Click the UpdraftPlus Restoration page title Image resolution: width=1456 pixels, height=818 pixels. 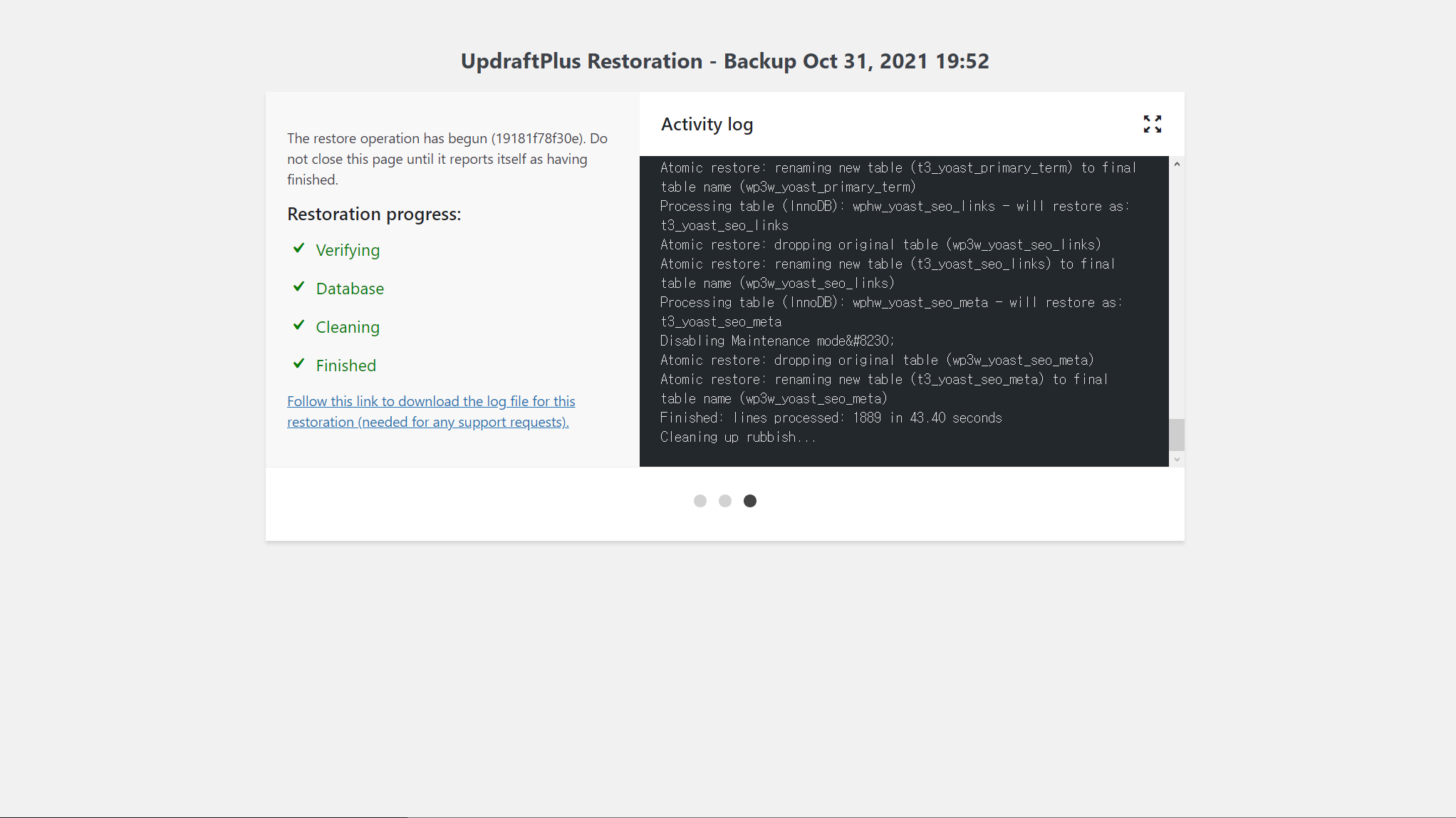(724, 61)
